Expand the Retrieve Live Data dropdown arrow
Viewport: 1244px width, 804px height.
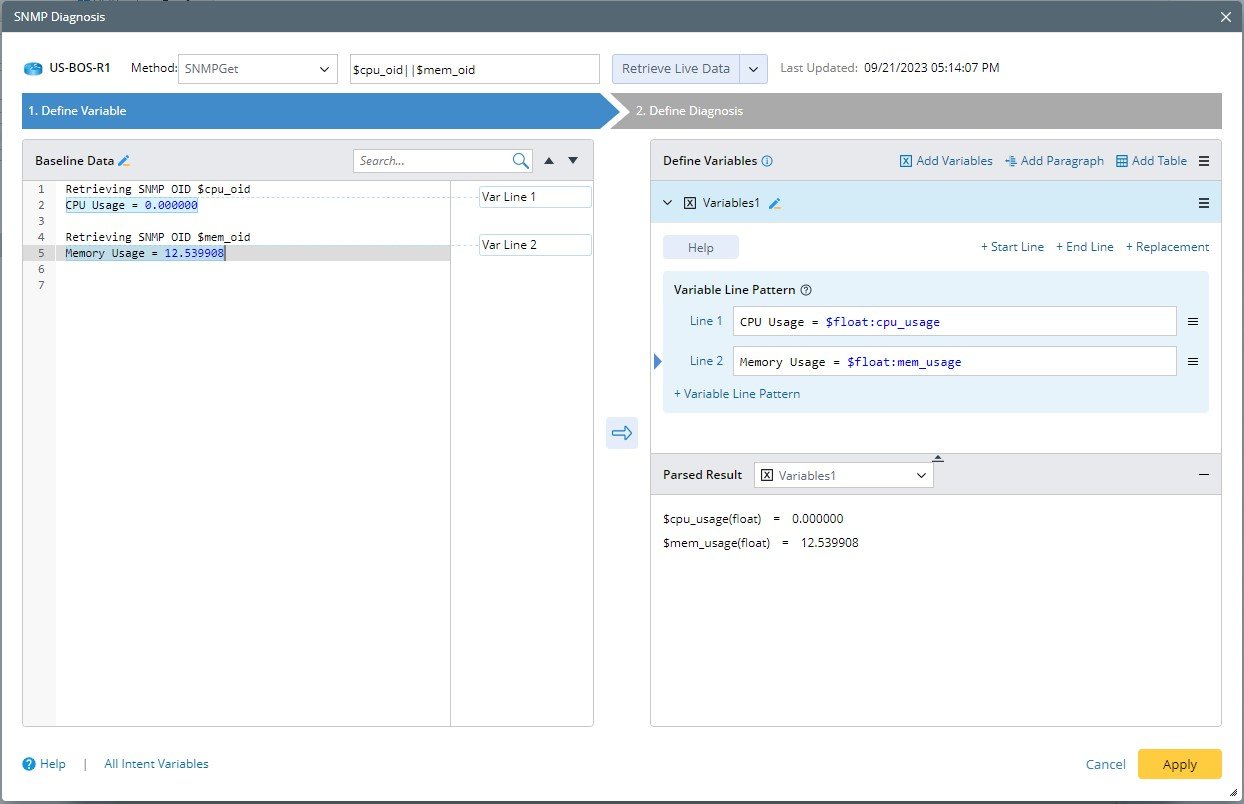coord(753,69)
